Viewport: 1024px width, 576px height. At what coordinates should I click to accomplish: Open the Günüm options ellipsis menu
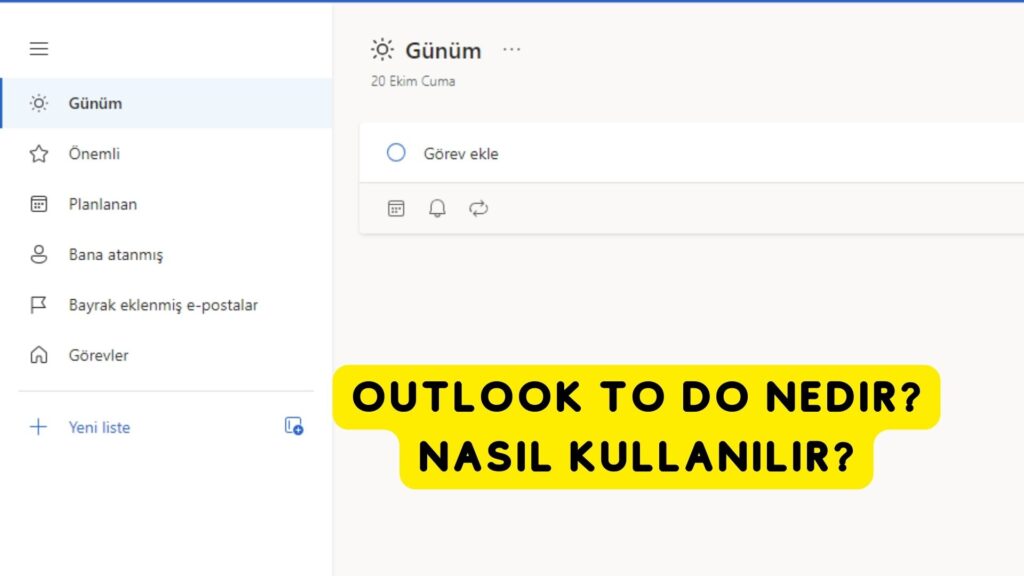(512, 49)
